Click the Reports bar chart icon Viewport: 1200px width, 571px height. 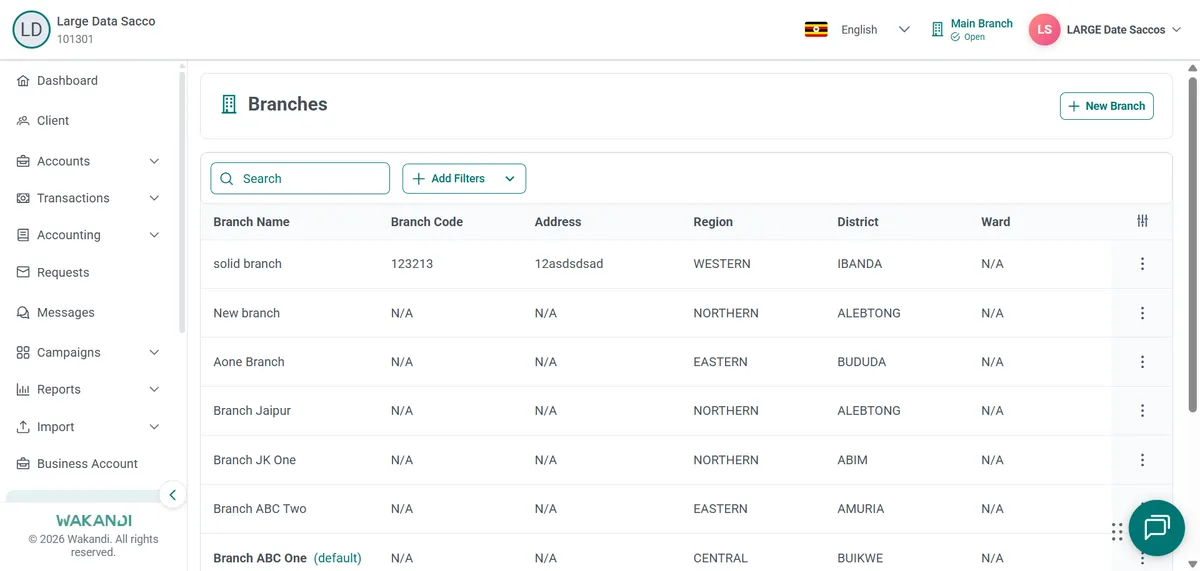coord(23,390)
